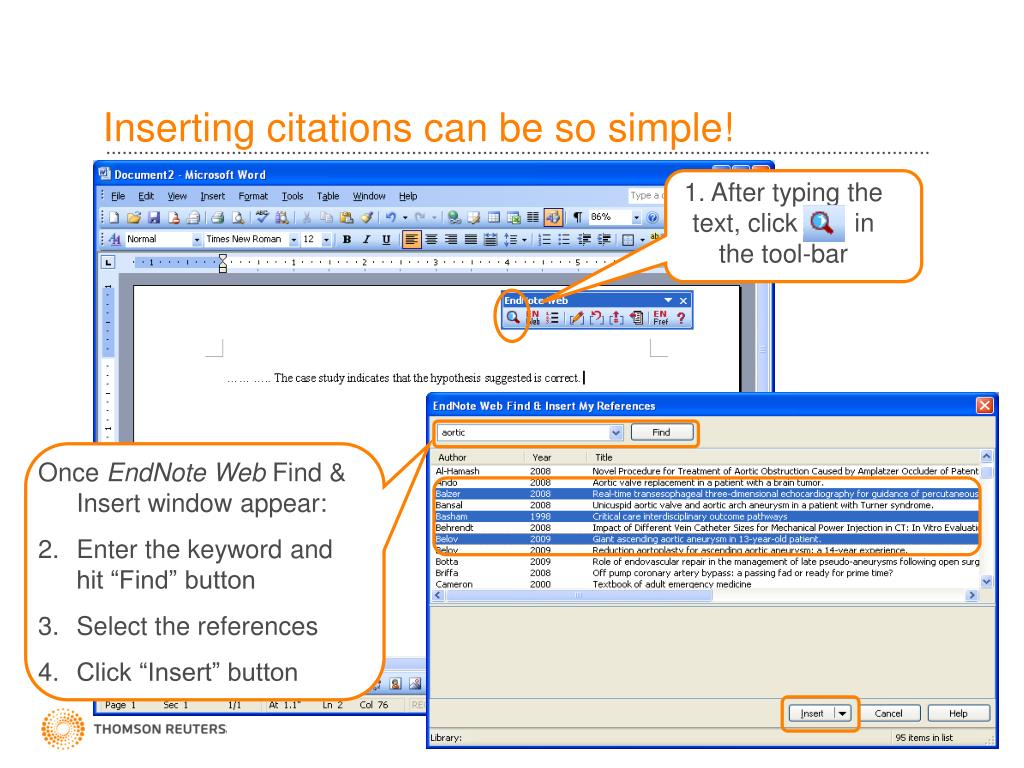Toggle Show/Hide paragraph marks

tap(577, 217)
